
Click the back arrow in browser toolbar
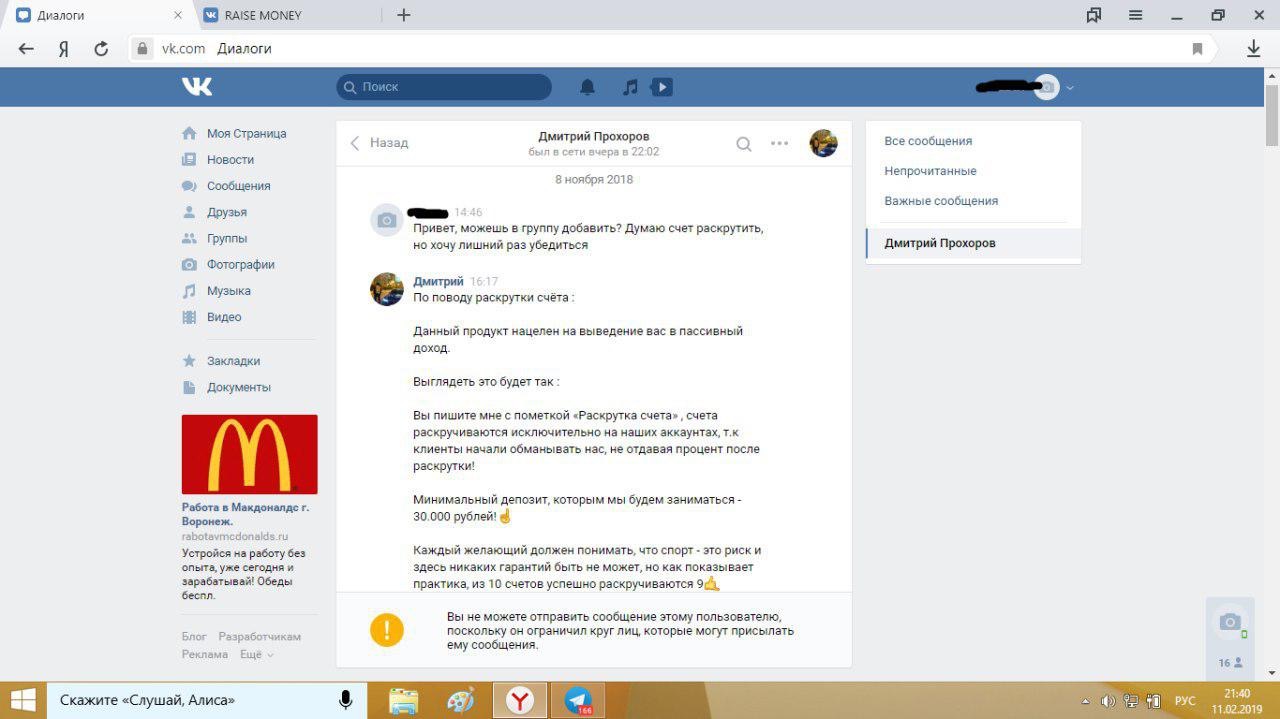tap(27, 48)
